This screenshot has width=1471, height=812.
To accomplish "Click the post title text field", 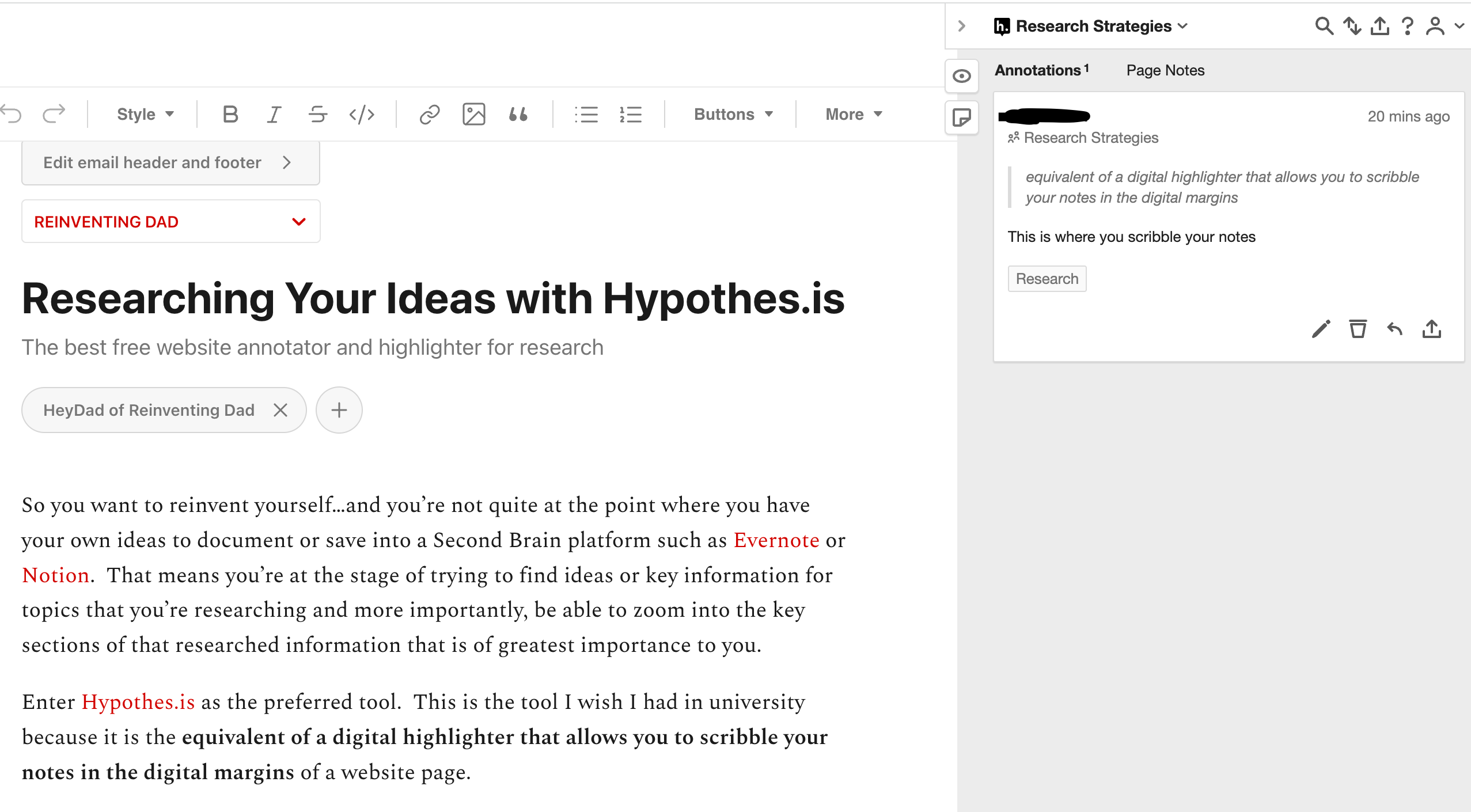I will click(x=433, y=298).
